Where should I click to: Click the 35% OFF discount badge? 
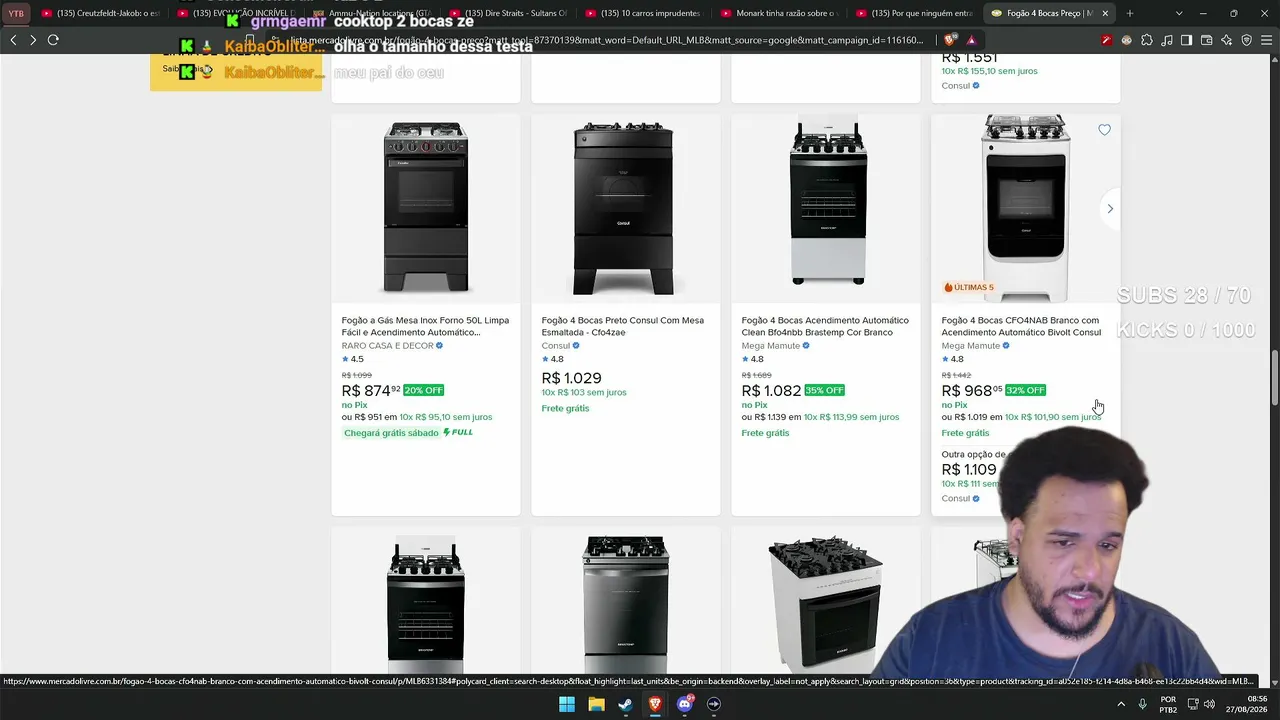824,390
